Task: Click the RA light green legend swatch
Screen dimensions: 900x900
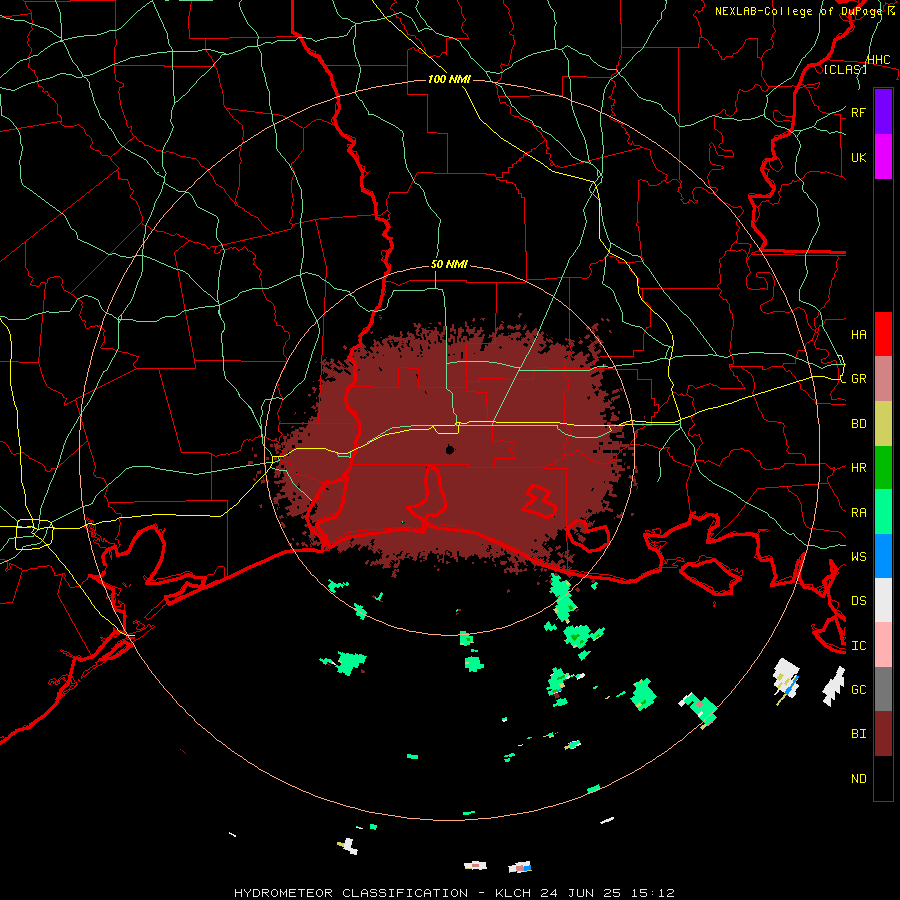Action: 883,512
